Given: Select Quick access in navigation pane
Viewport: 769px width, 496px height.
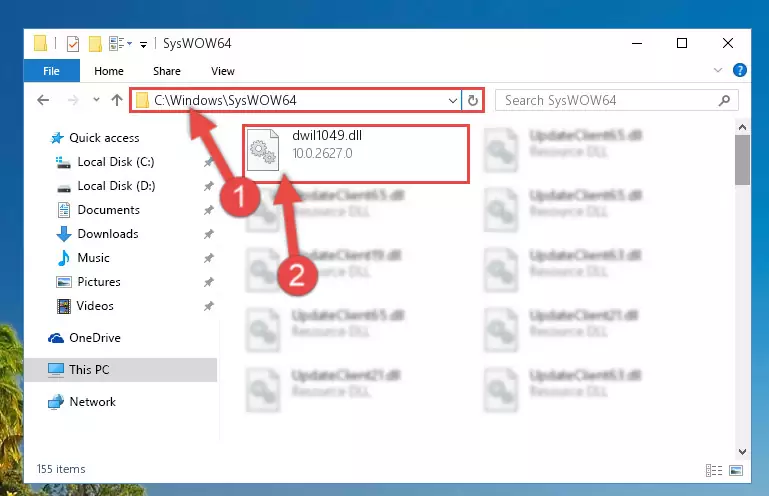Looking at the screenshot, I should pyautogui.click(x=95, y=138).
